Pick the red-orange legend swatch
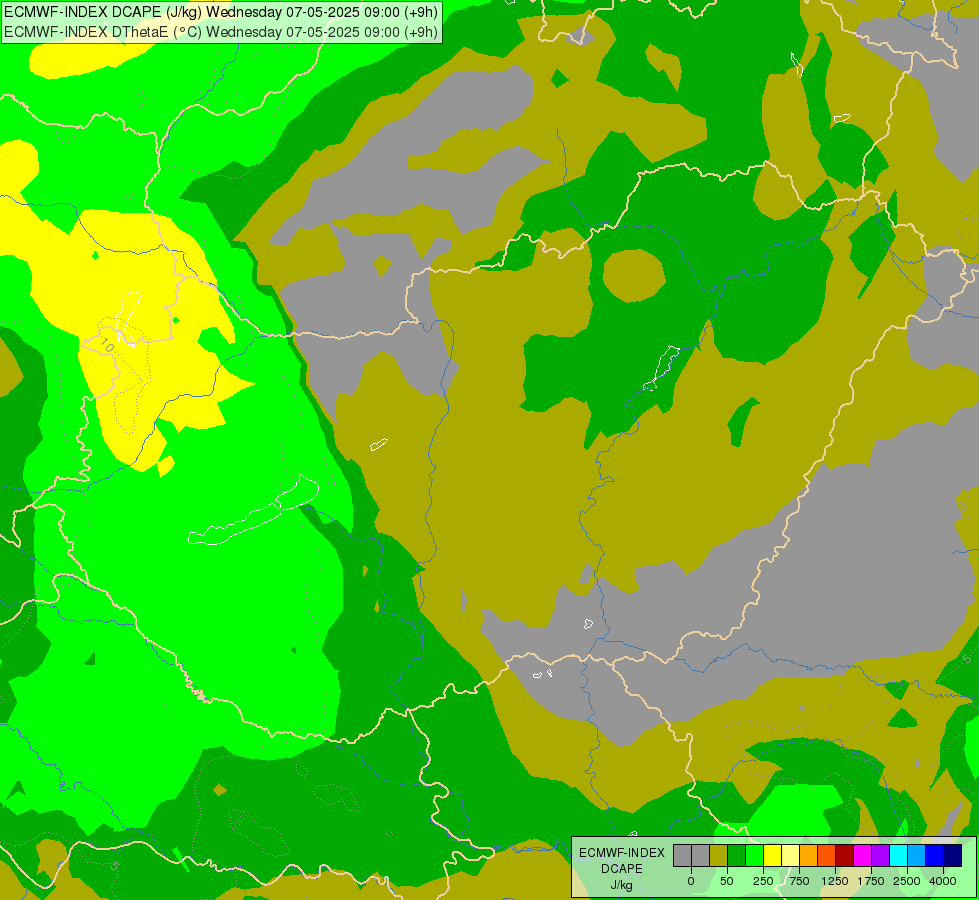 pyautogui.click(x=827, y=856)
